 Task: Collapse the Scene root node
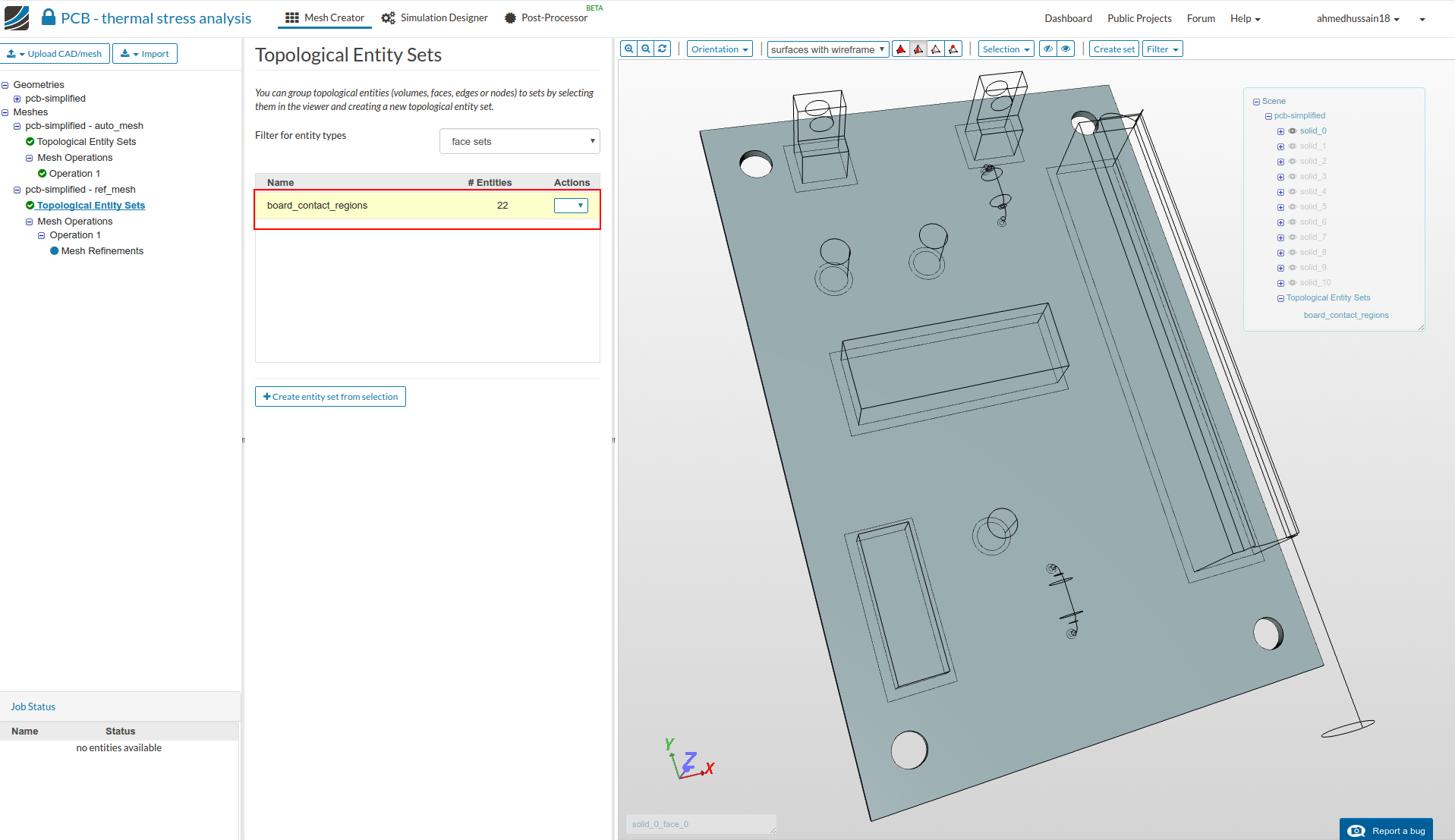1256,102
